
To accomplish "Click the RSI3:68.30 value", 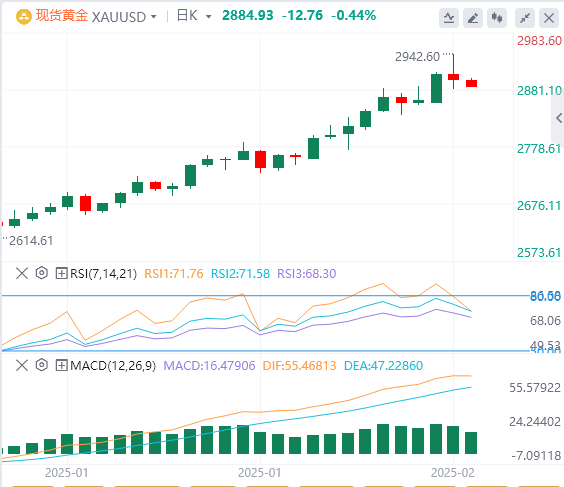I will 307,274.
